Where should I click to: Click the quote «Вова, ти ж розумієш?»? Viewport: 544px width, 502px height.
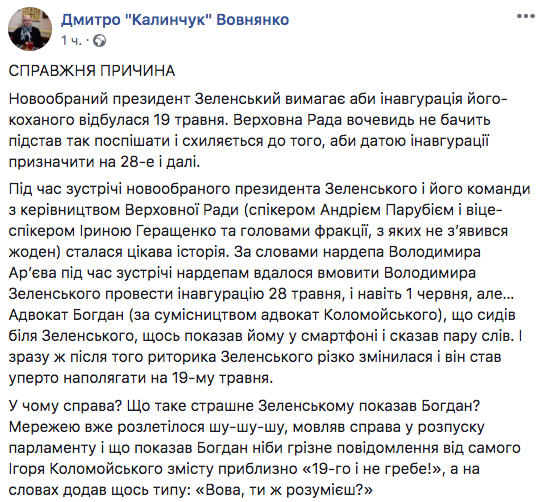(x=284, y=490)
